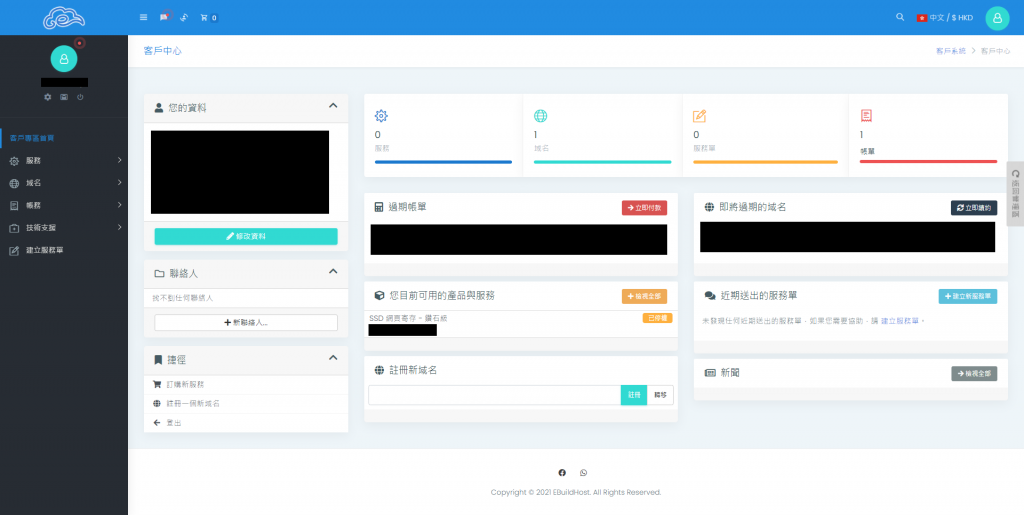Viewport: 1024px width, 515px height.
Task: Click the EBuildHost cloud logo
Action: click(x=64, y=18)
